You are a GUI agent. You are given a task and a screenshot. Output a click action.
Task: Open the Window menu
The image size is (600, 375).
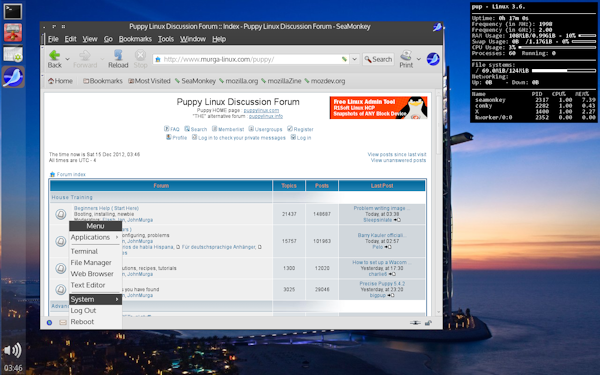pyautogui.click(x=193, y=39)
